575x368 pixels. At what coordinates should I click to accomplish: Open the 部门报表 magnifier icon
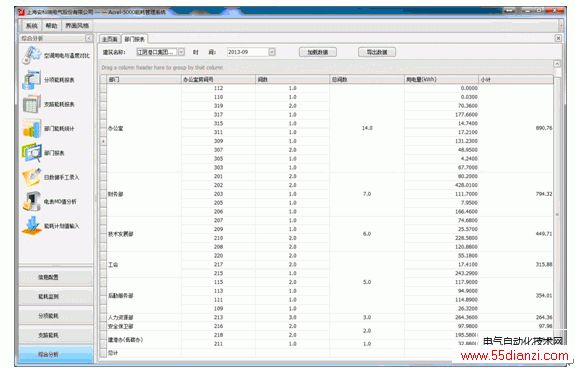click(x=32, y=153)
